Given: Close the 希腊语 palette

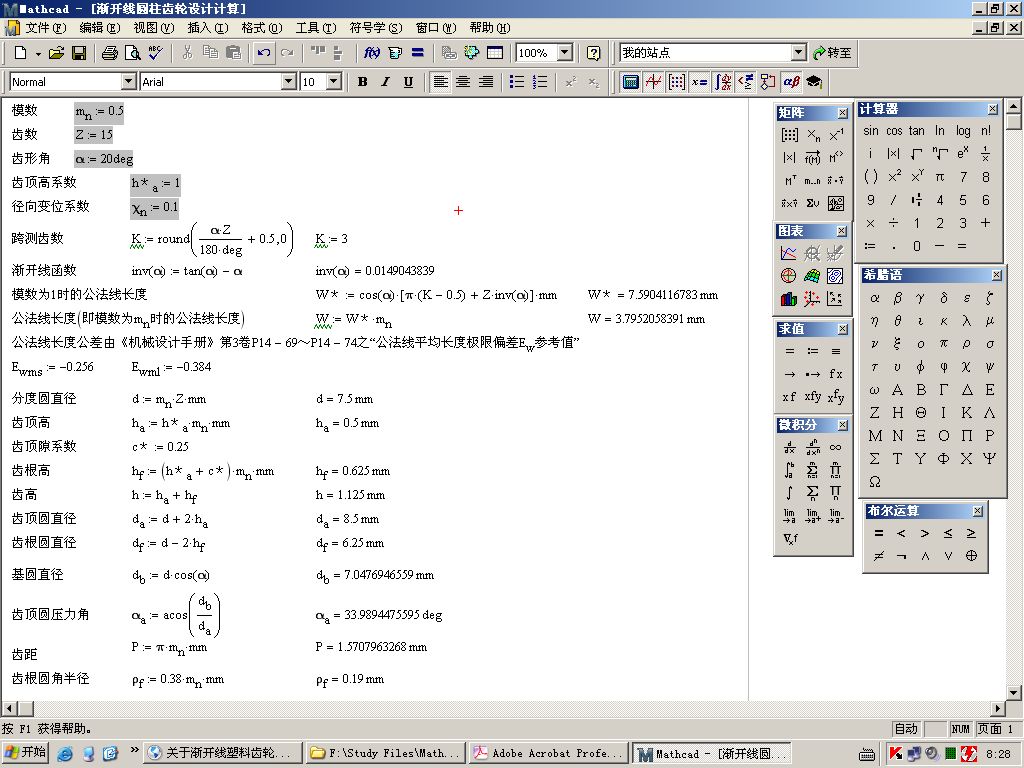Looking at the screenshot, I should 996,275.
